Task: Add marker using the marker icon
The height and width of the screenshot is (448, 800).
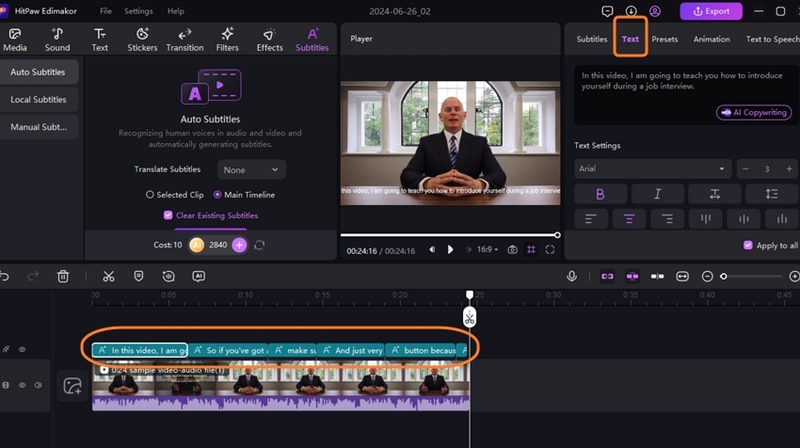Action: click(138, 276)
